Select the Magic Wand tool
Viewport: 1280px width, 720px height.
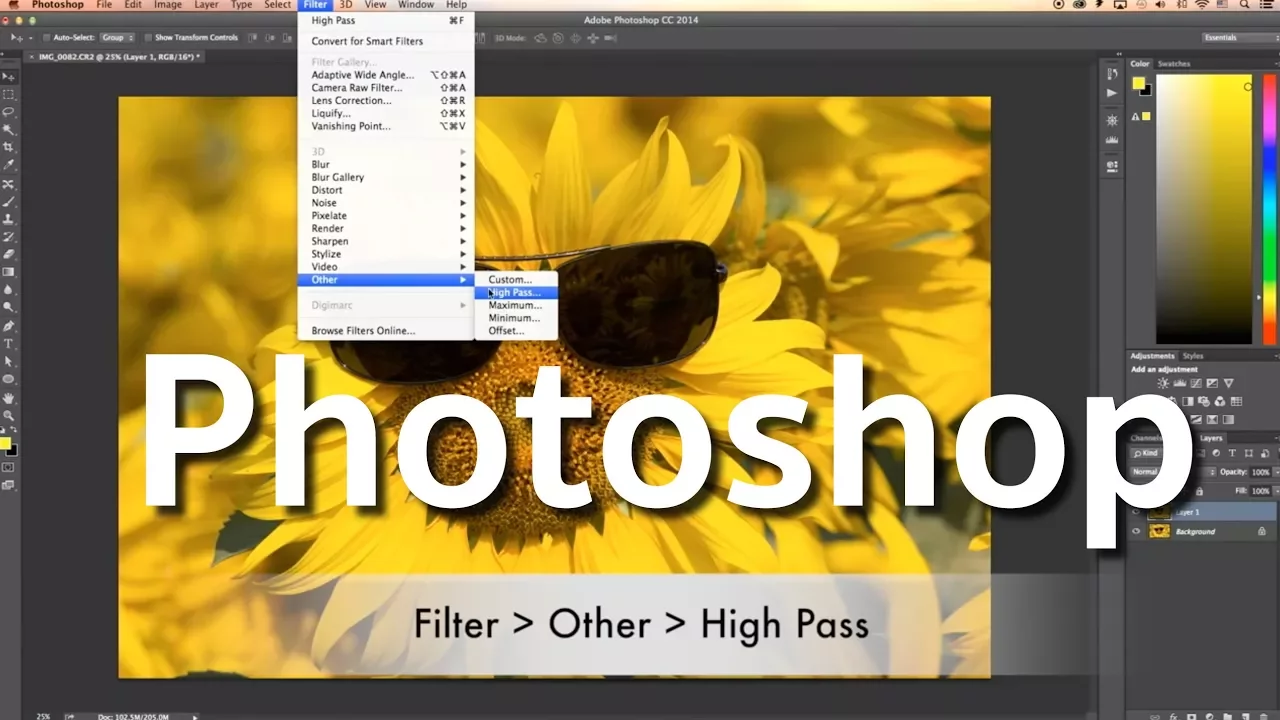tap(9, 130)
